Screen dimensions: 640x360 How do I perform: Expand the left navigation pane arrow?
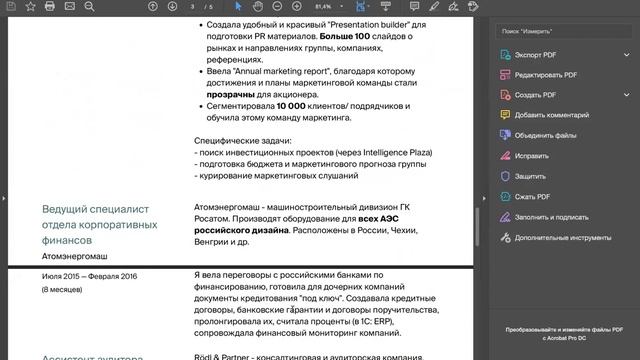(x=4, y=198)
